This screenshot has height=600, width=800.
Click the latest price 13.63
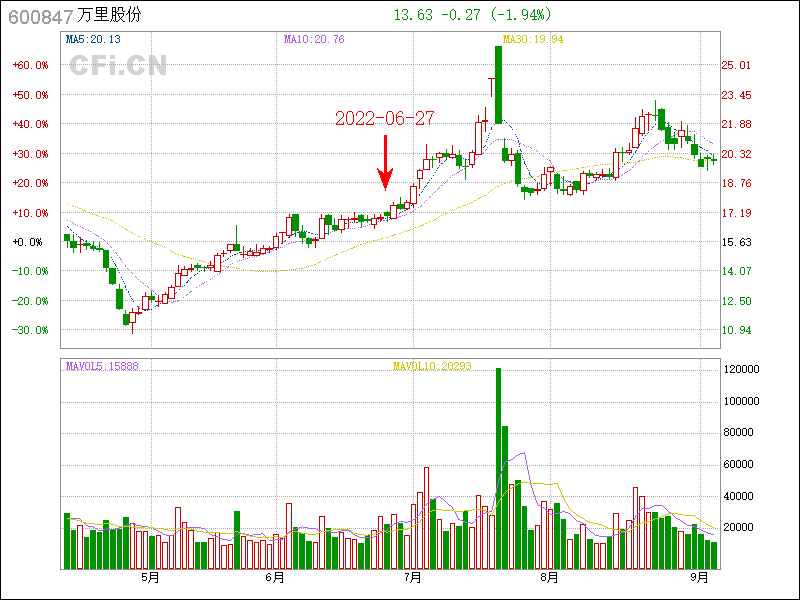pos(413,15)
